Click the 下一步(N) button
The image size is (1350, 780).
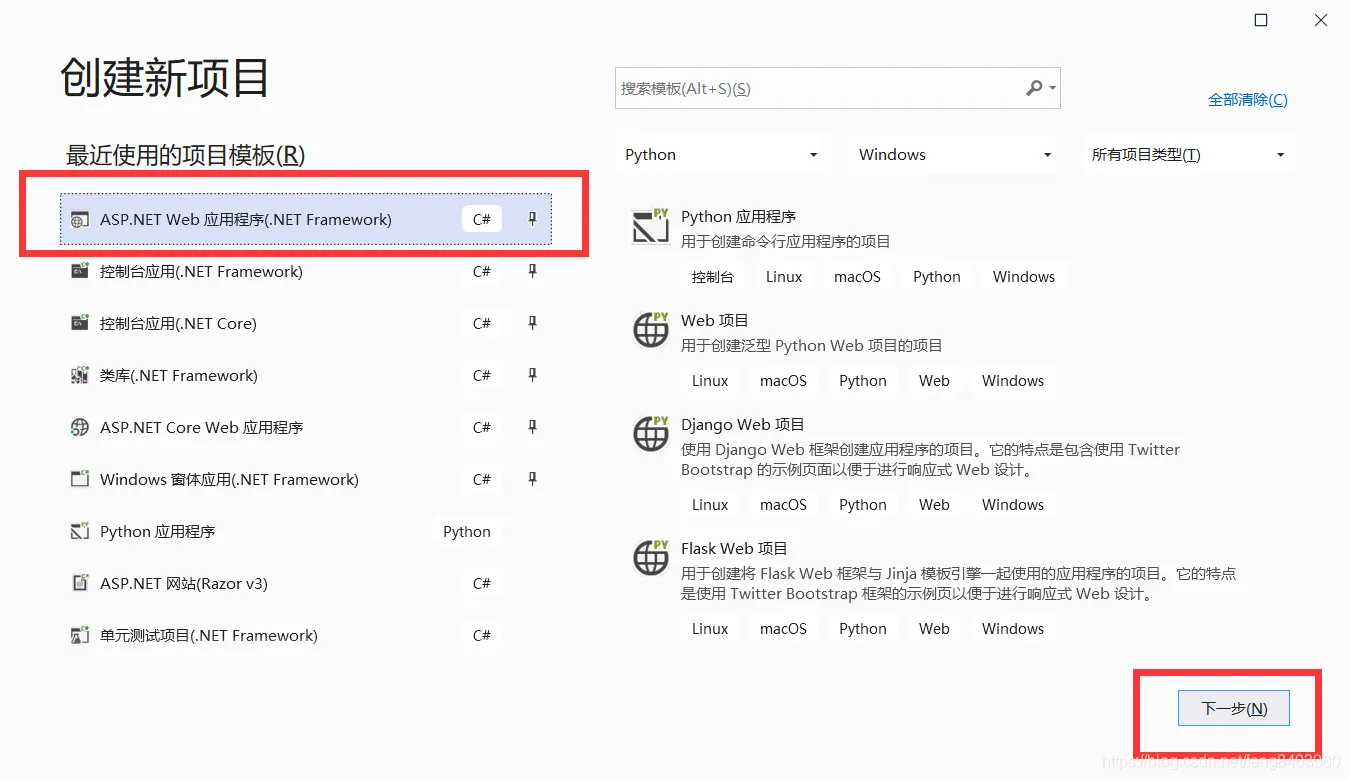1233,708
